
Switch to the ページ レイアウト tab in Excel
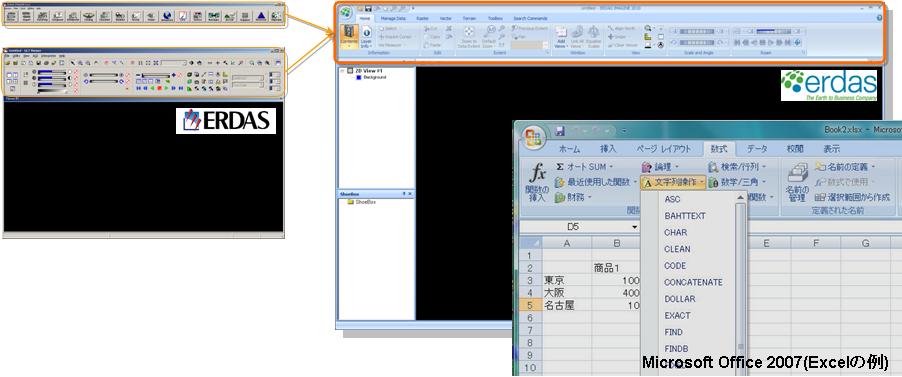point(664,148)
